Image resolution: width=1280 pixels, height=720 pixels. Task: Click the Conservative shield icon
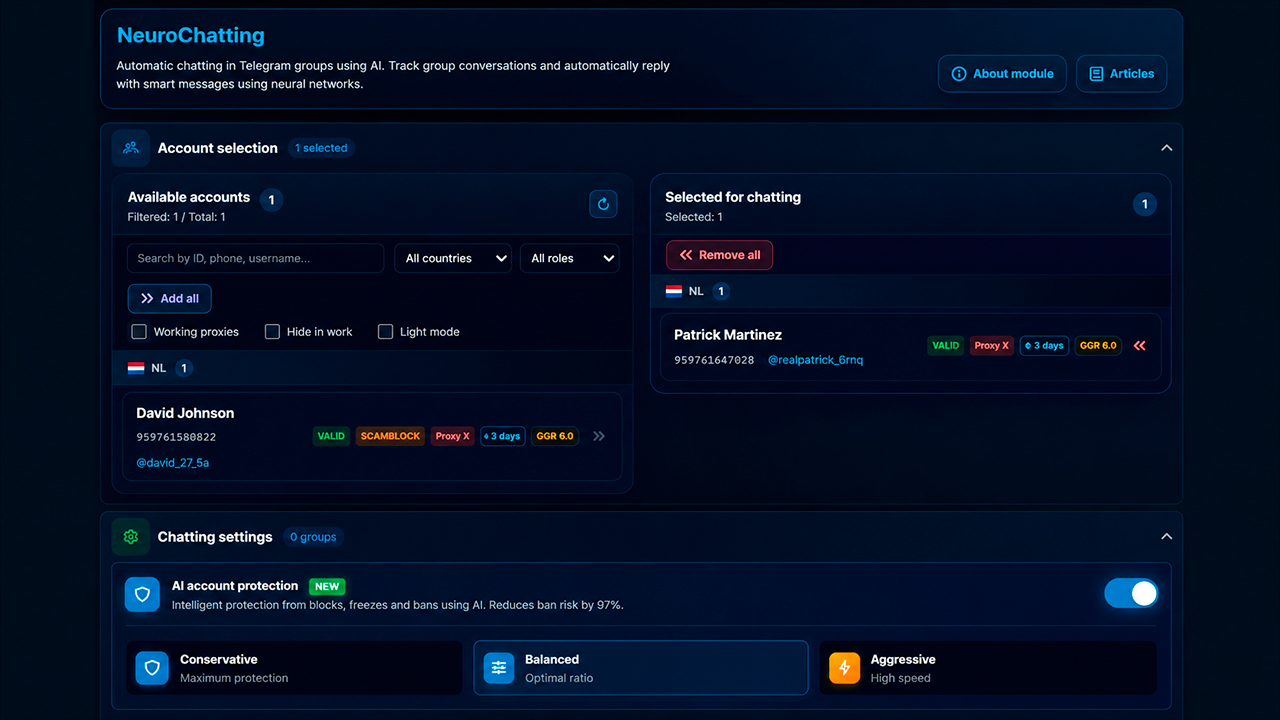pyautogui.click(x=152, y=668)
